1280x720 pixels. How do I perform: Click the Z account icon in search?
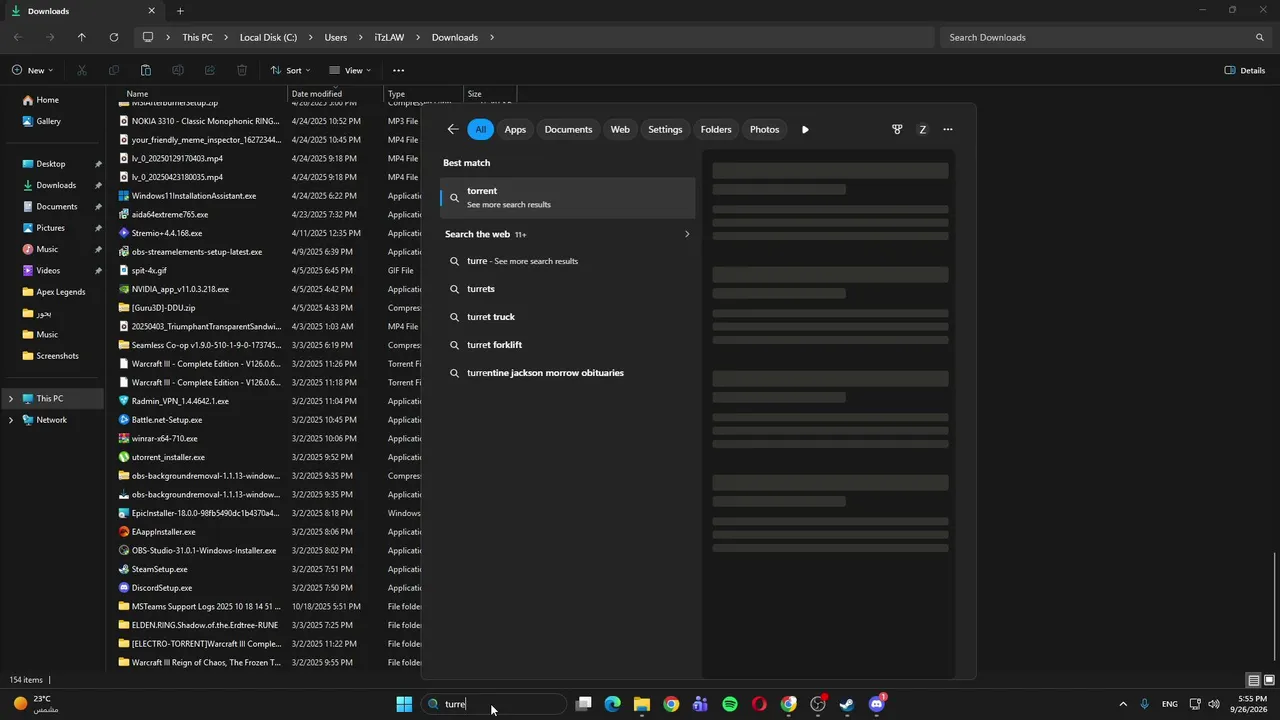tap(922, 129)
